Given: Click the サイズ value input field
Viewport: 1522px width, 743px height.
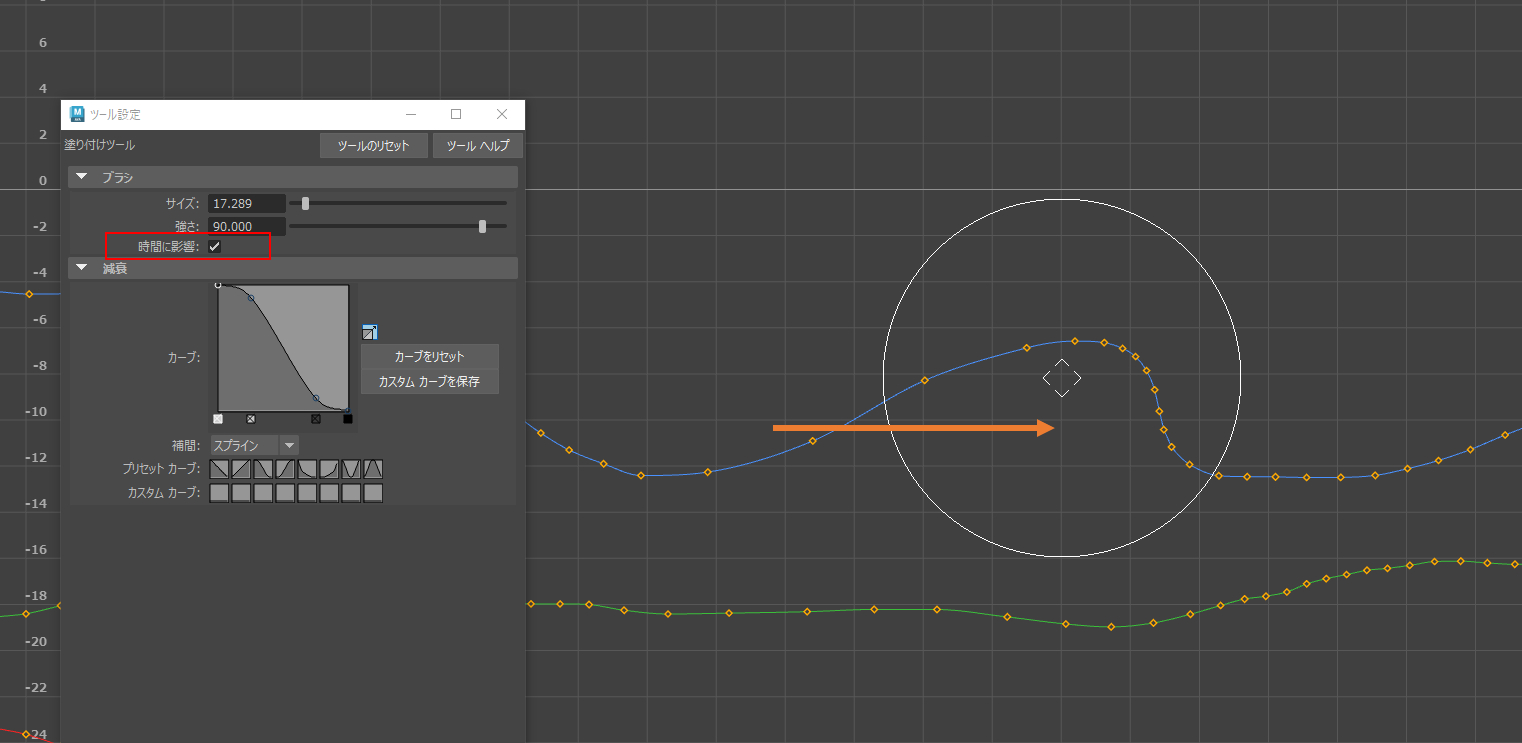Looking at the screenshot, I should click(246, 203).
